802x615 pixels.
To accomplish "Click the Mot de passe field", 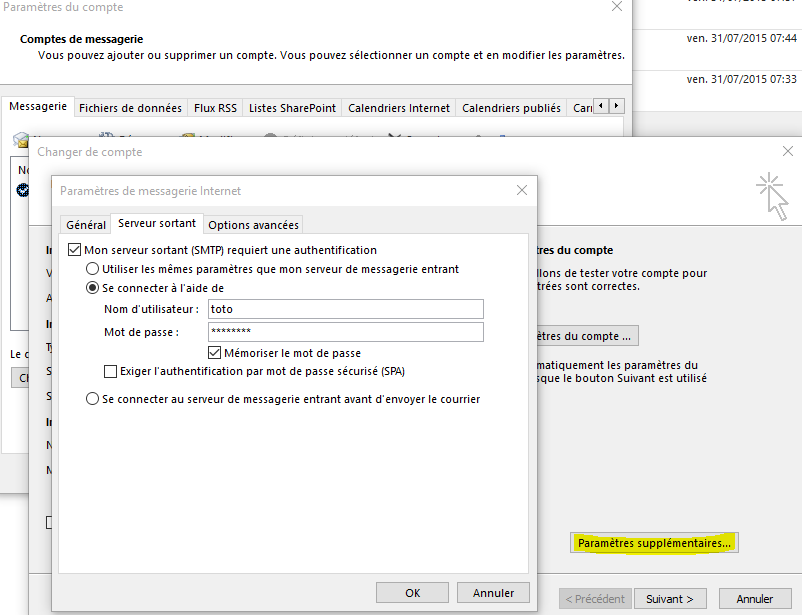I will click(346, 332).
